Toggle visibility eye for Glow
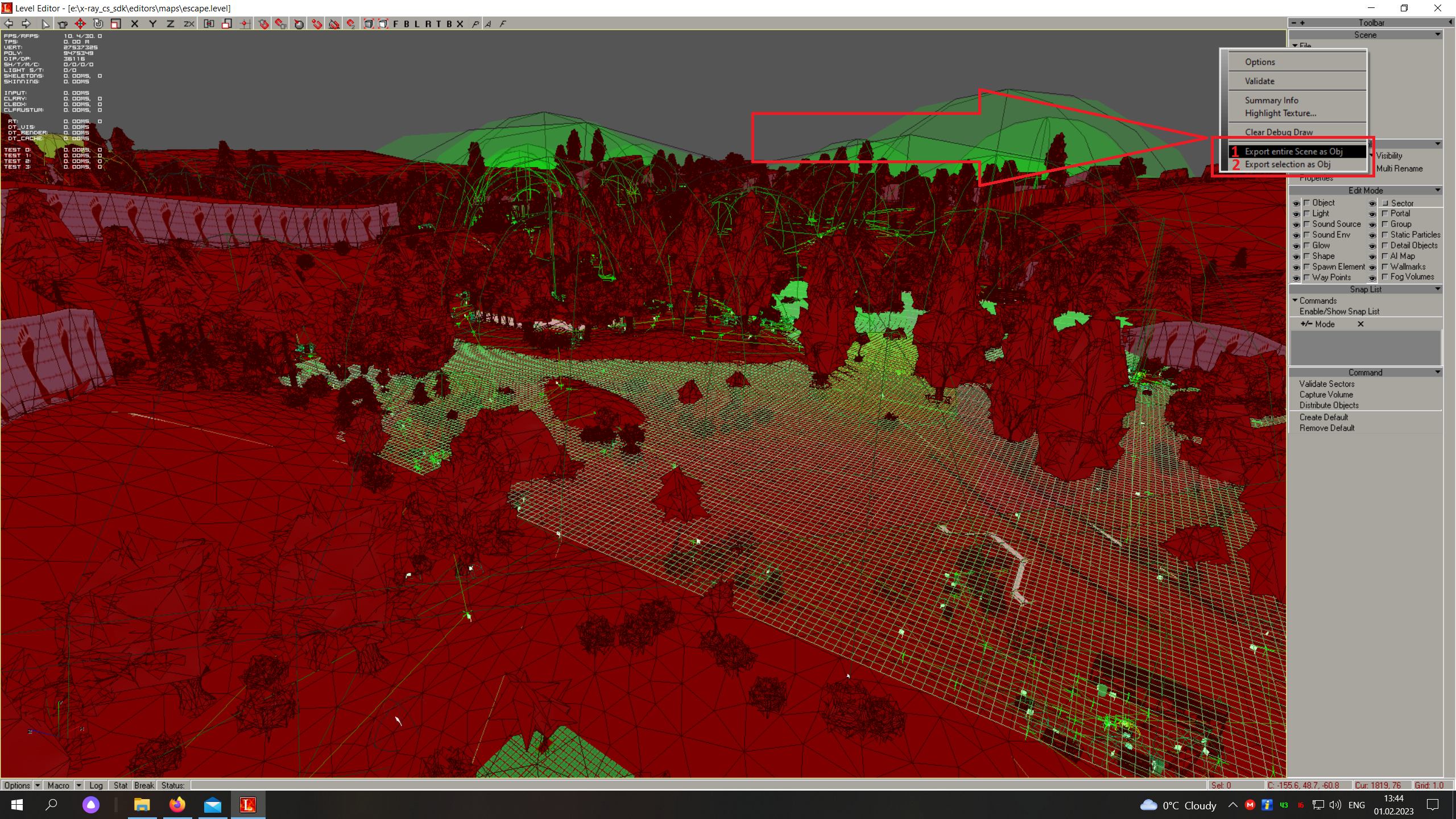Screen dimensions: 1456x819 (1296, 246)
